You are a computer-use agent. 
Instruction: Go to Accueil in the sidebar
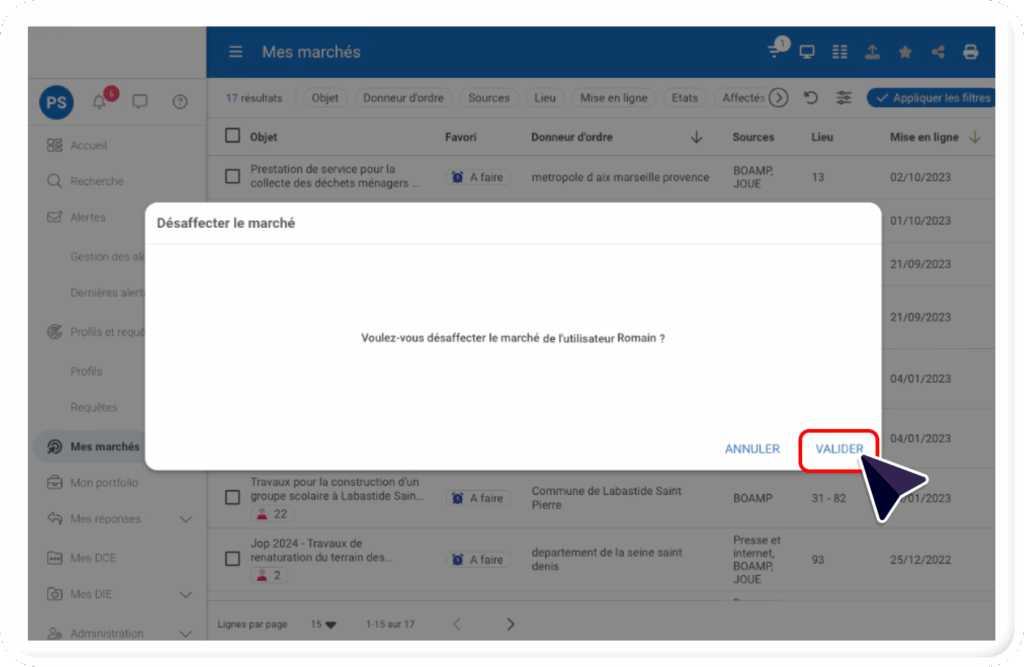(88, 145)
